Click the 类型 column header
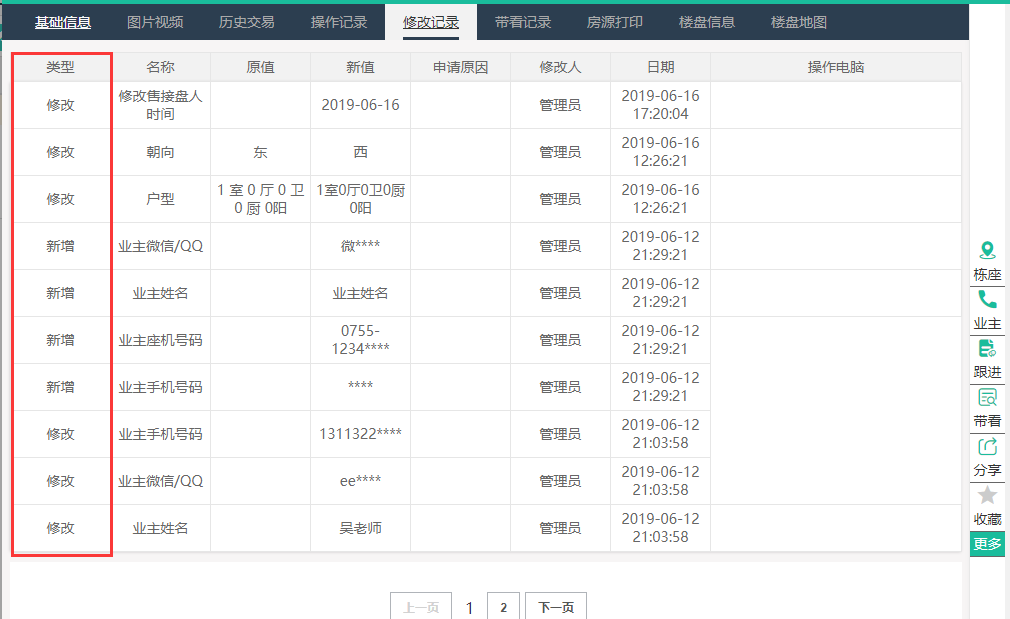Screen dimensions: 1010x619 click(x=61, y=67)
